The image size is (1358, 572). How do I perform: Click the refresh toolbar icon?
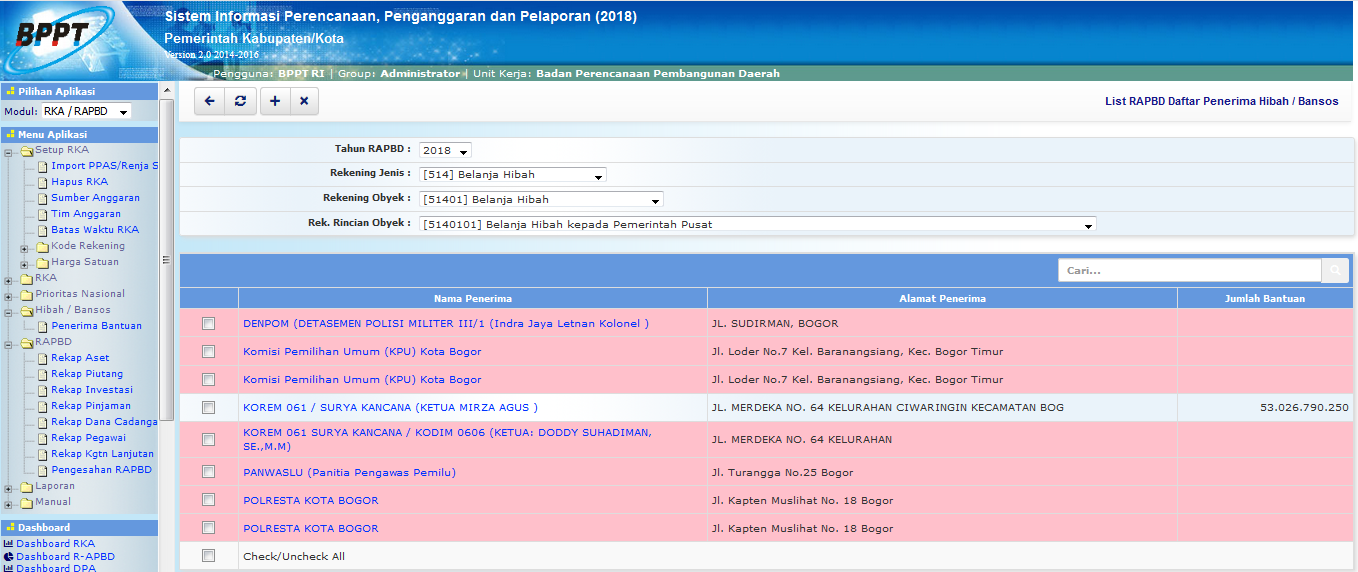[x=240, y=101]
